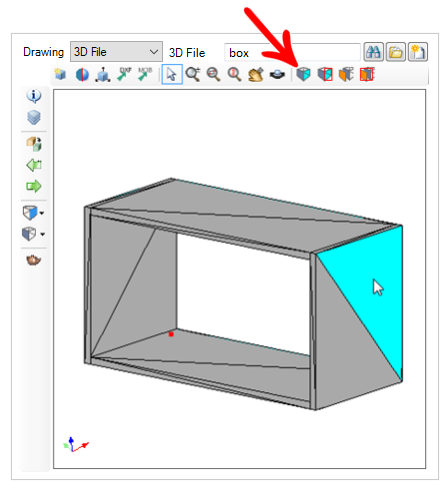Click the DXF export arrow icon
Screen dimensions: 446x489
click(124, 74)
